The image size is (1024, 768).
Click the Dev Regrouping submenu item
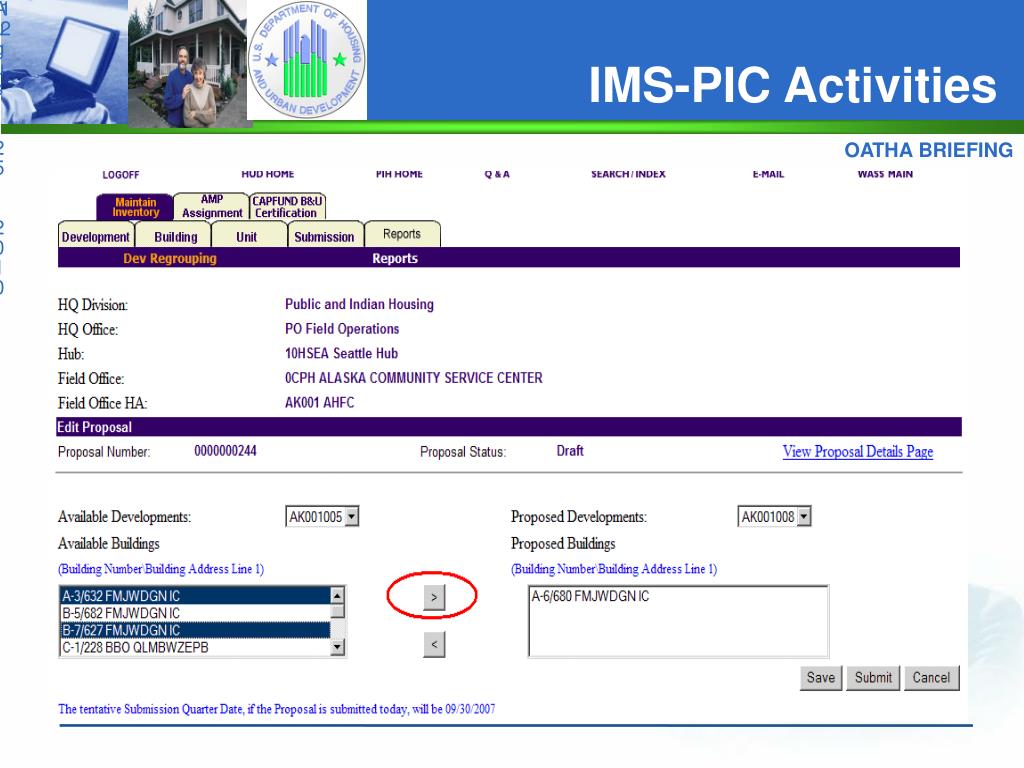point(170,258)
